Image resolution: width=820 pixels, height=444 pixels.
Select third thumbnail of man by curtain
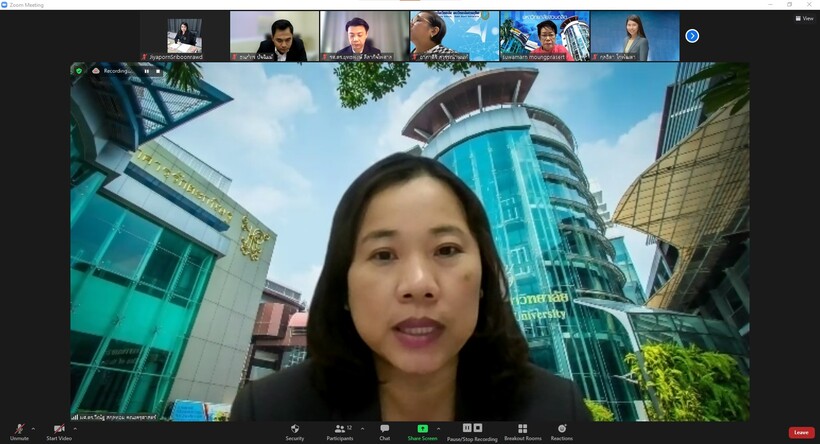coord(365,36)
